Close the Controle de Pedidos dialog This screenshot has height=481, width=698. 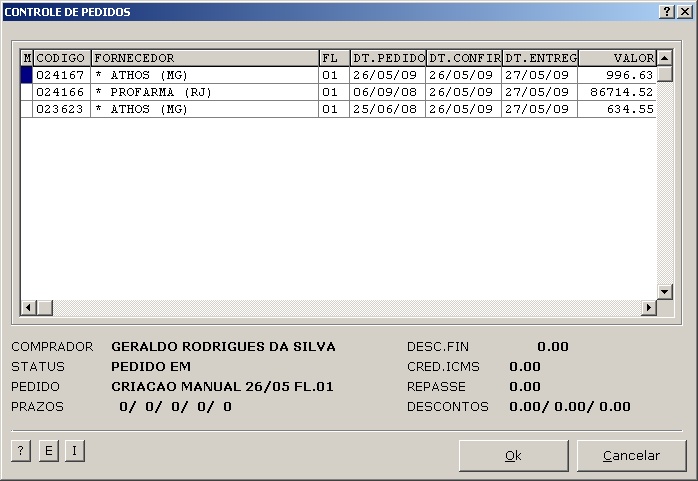[x=684, y=12]
